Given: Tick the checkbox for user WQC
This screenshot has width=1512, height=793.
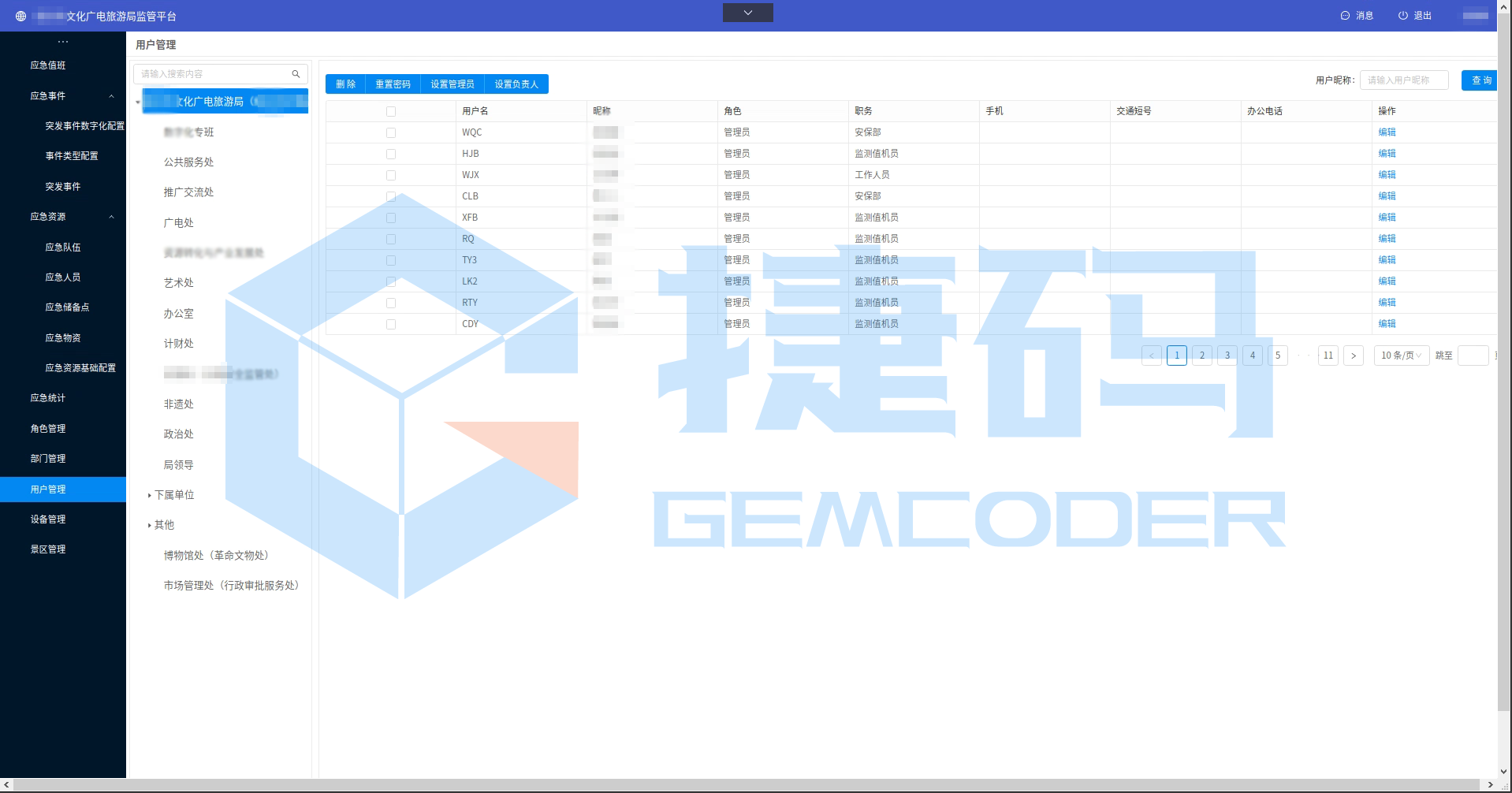Looking at the screenshot, I should pyautogui.click(x=391, y=132).
